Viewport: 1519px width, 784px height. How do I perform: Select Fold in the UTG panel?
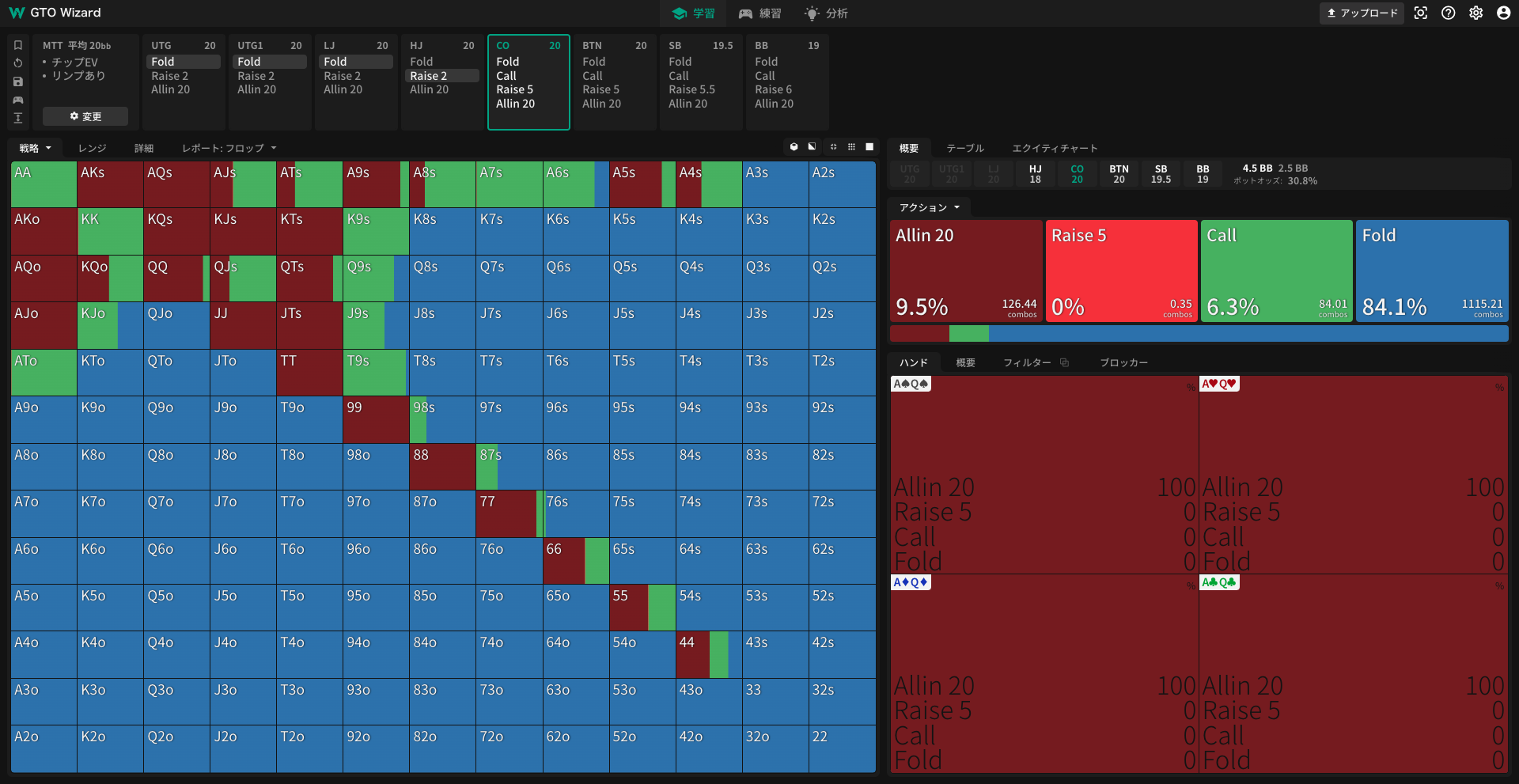click(x=184, y=62)
